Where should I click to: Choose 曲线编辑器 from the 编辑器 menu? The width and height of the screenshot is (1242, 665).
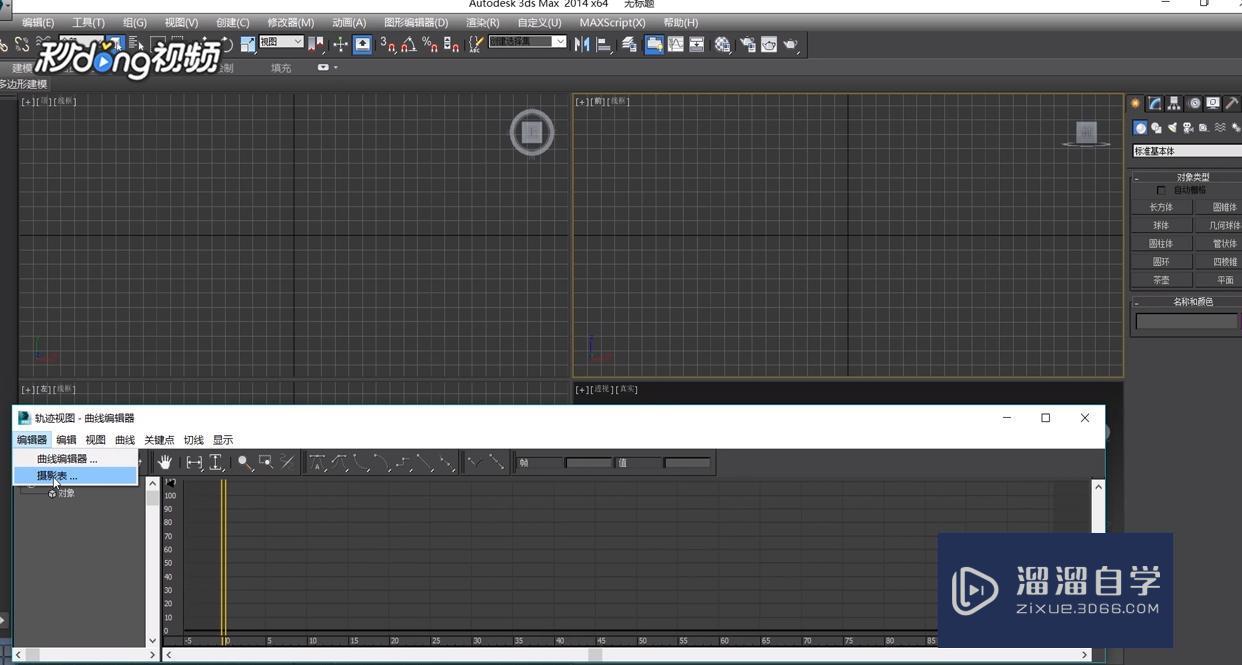tap(75, 459)
